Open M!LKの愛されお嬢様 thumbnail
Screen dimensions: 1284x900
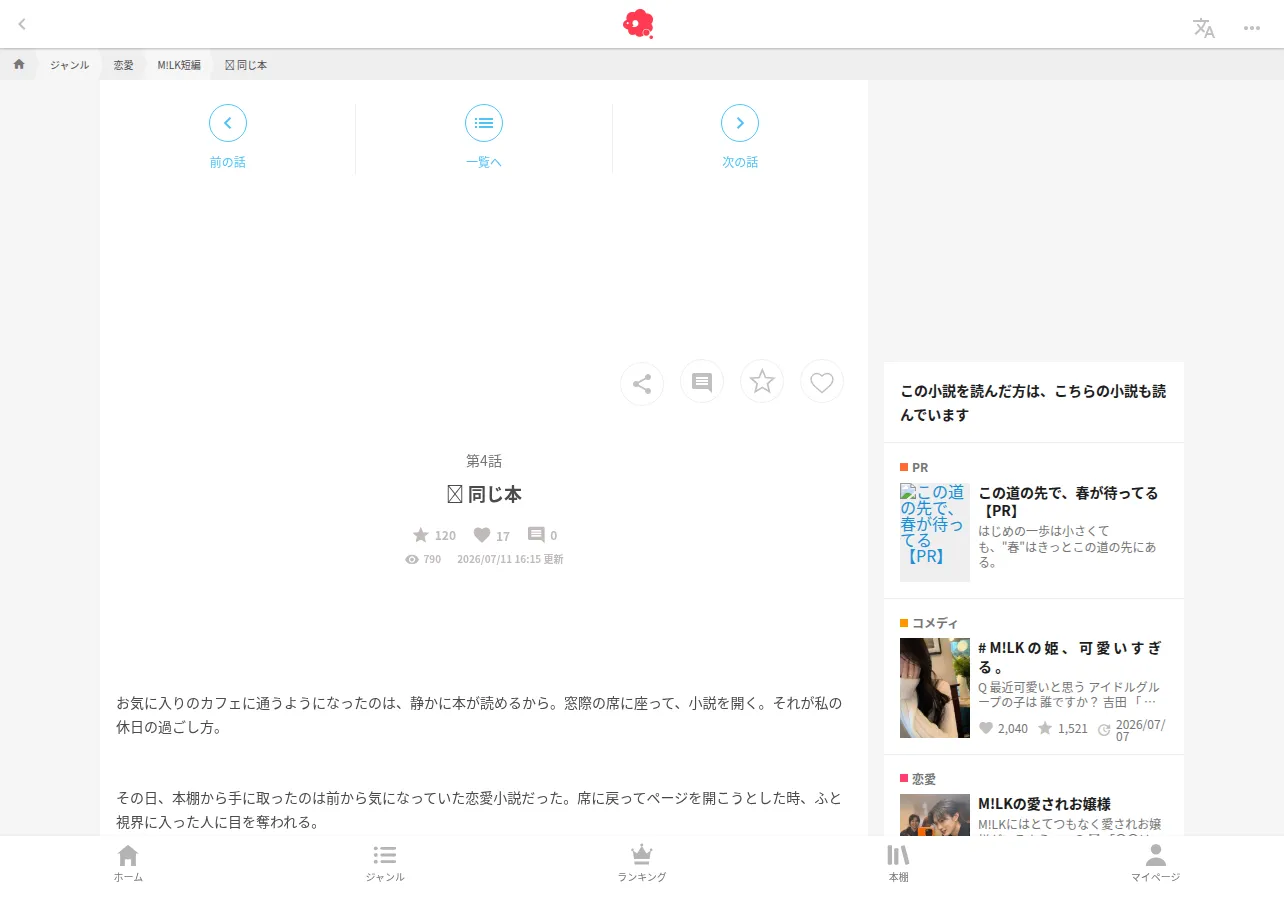click(935, 815)
